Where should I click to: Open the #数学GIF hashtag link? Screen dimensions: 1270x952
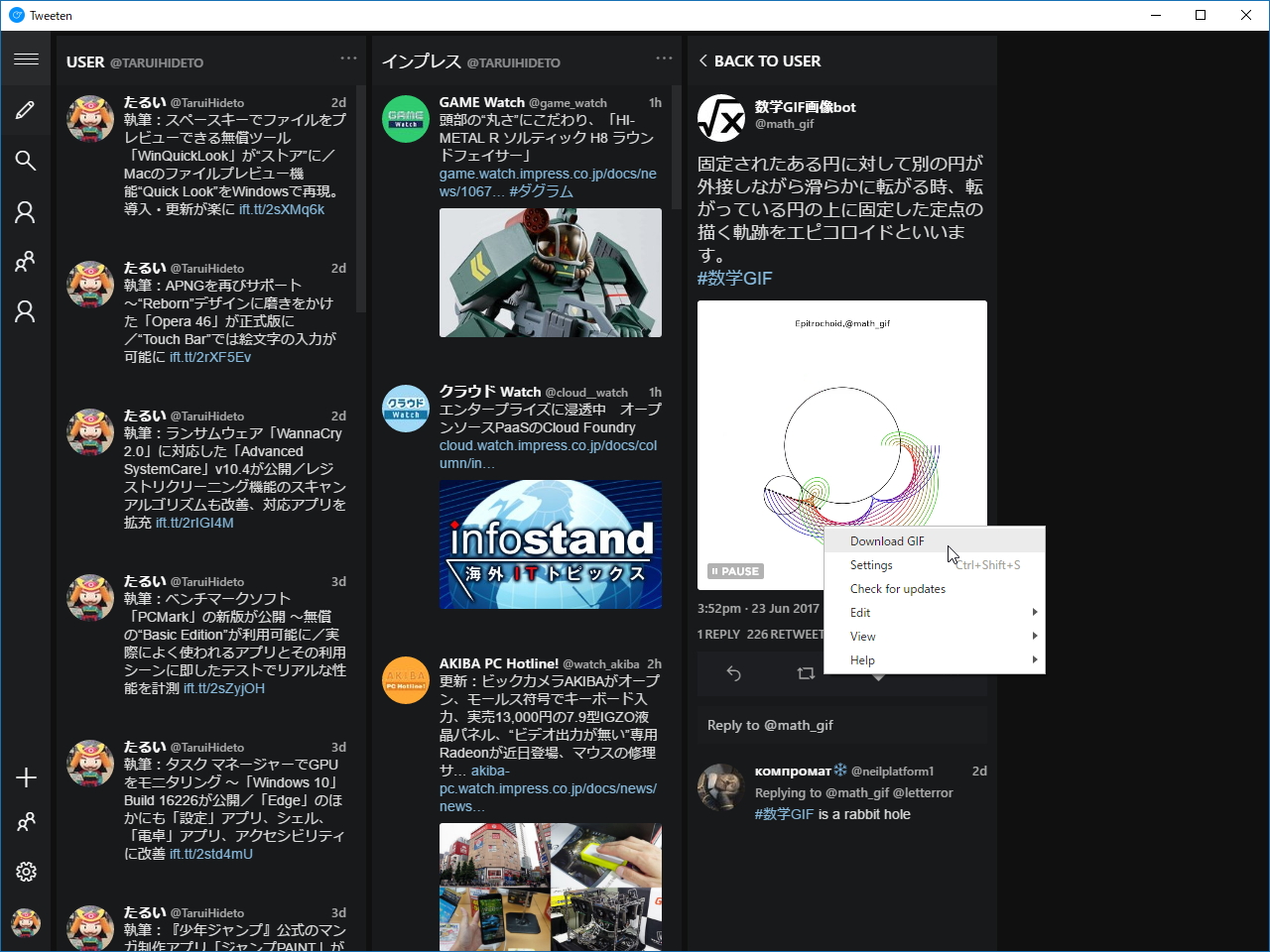pyautogui.click(x=734, y=278)
